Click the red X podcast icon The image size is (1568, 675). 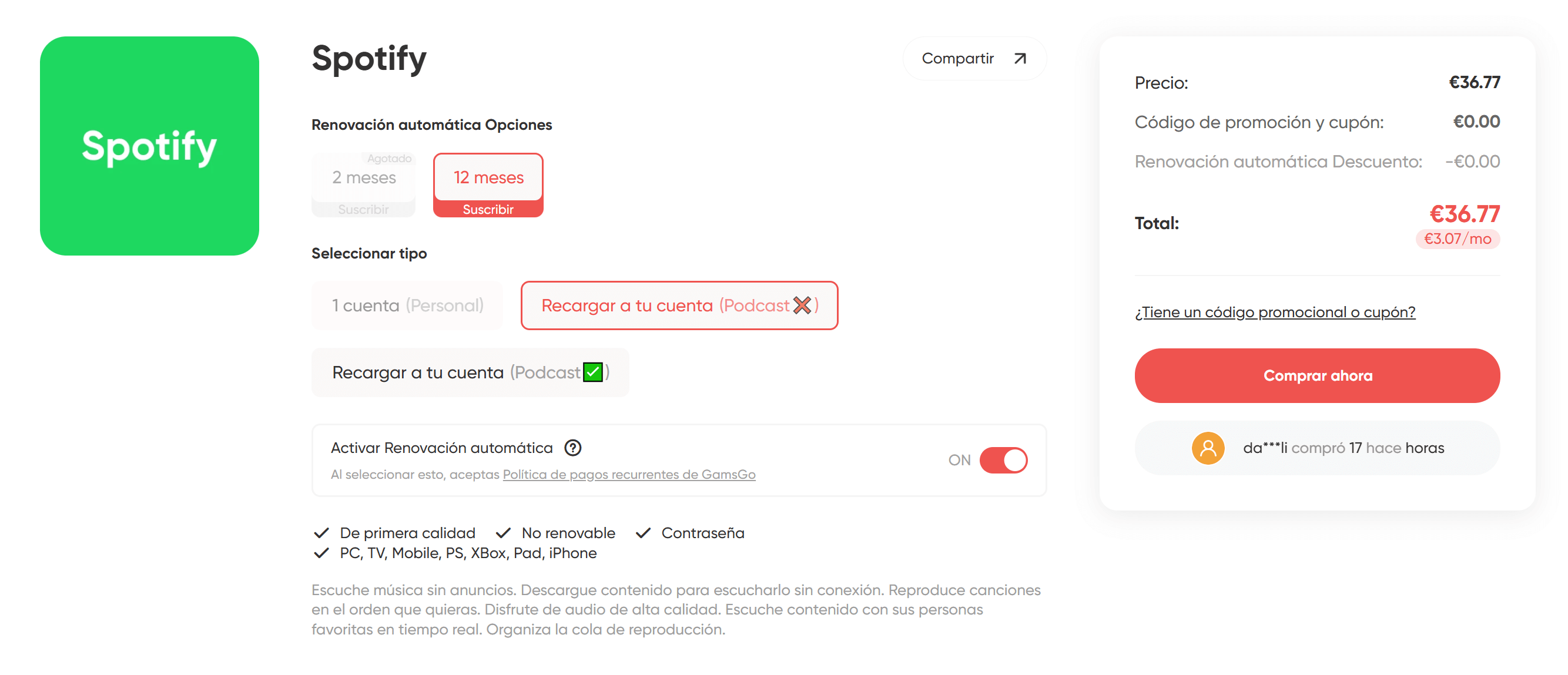tap(802, 305)
